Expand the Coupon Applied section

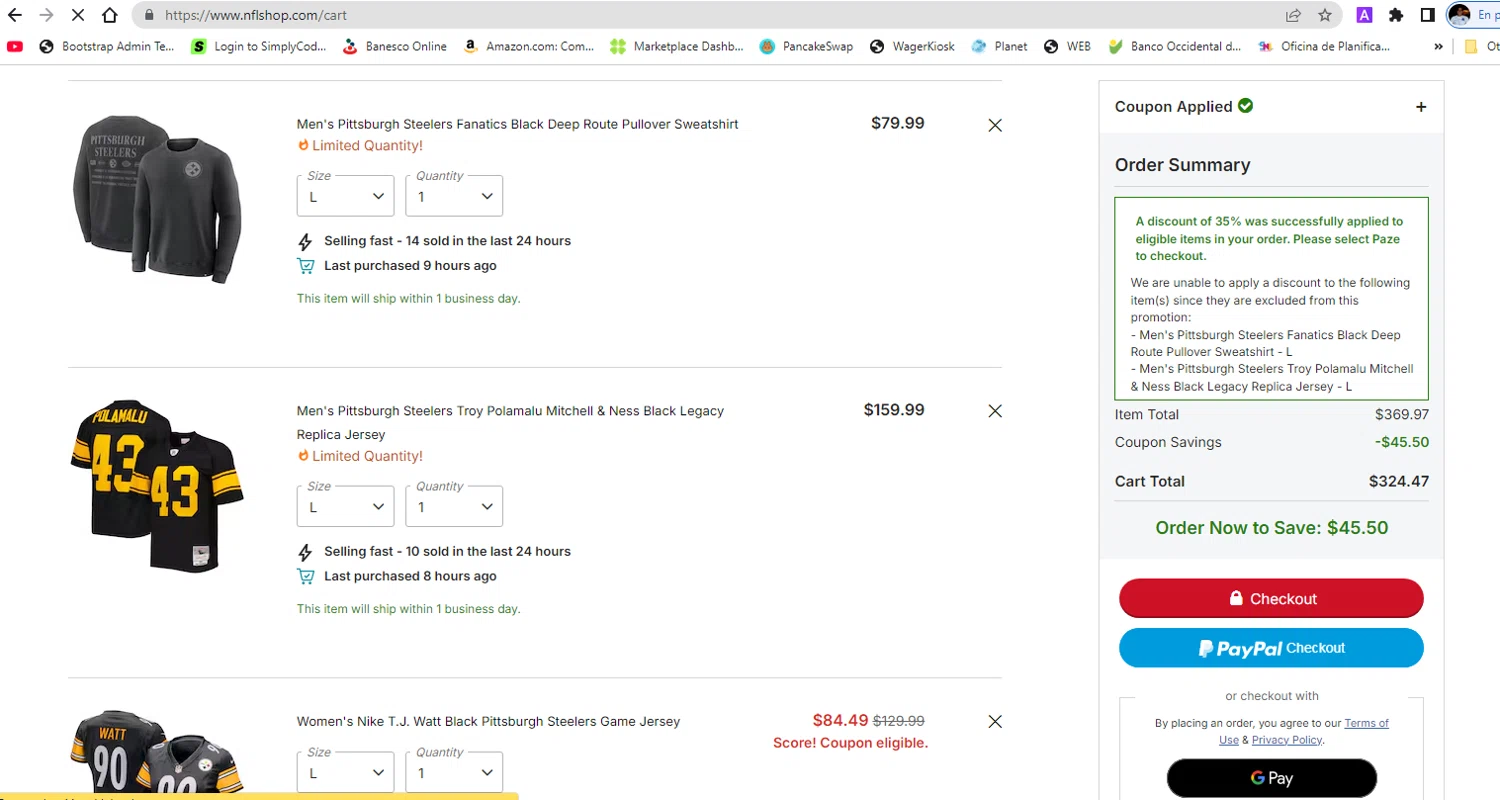pos(1421,107)
